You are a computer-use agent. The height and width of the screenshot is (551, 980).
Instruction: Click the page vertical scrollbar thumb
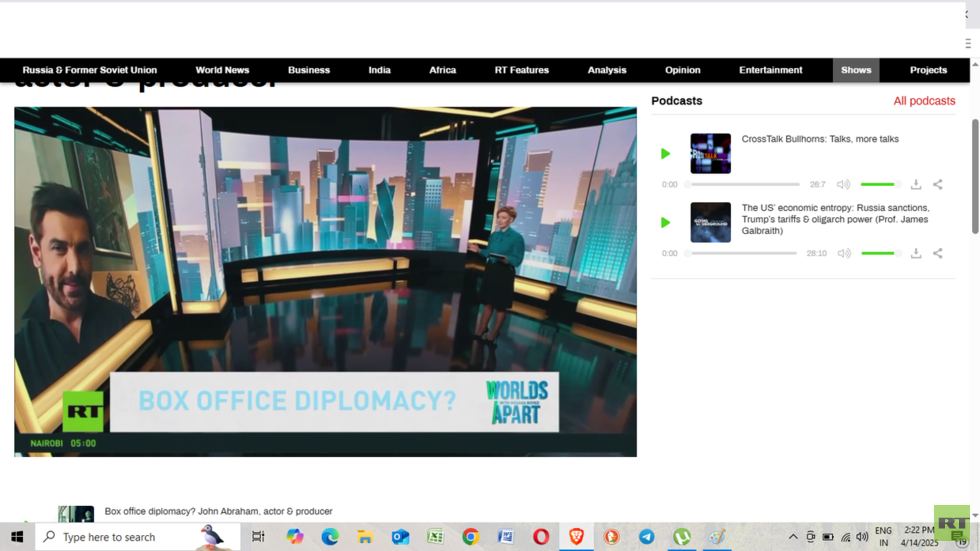975,176
